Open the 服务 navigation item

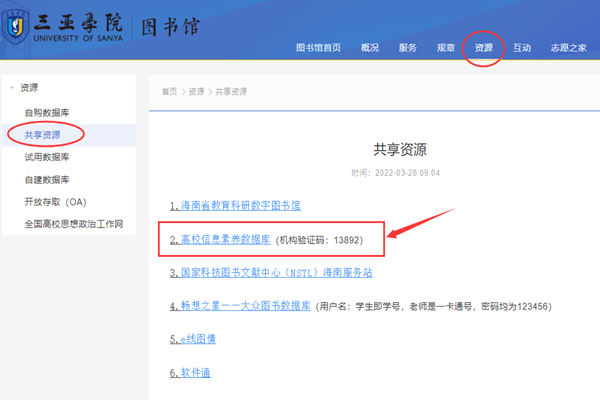tap(408, 48)
